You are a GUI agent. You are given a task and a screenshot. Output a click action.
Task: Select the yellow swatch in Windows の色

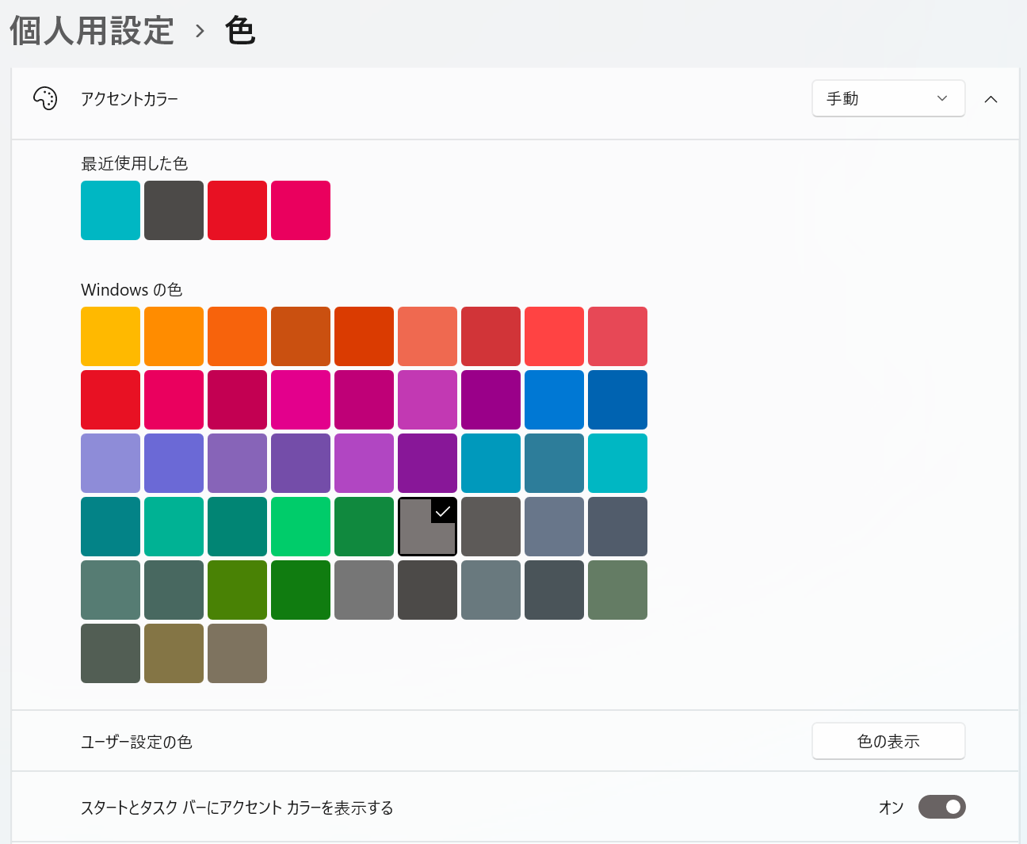point(110,335)
